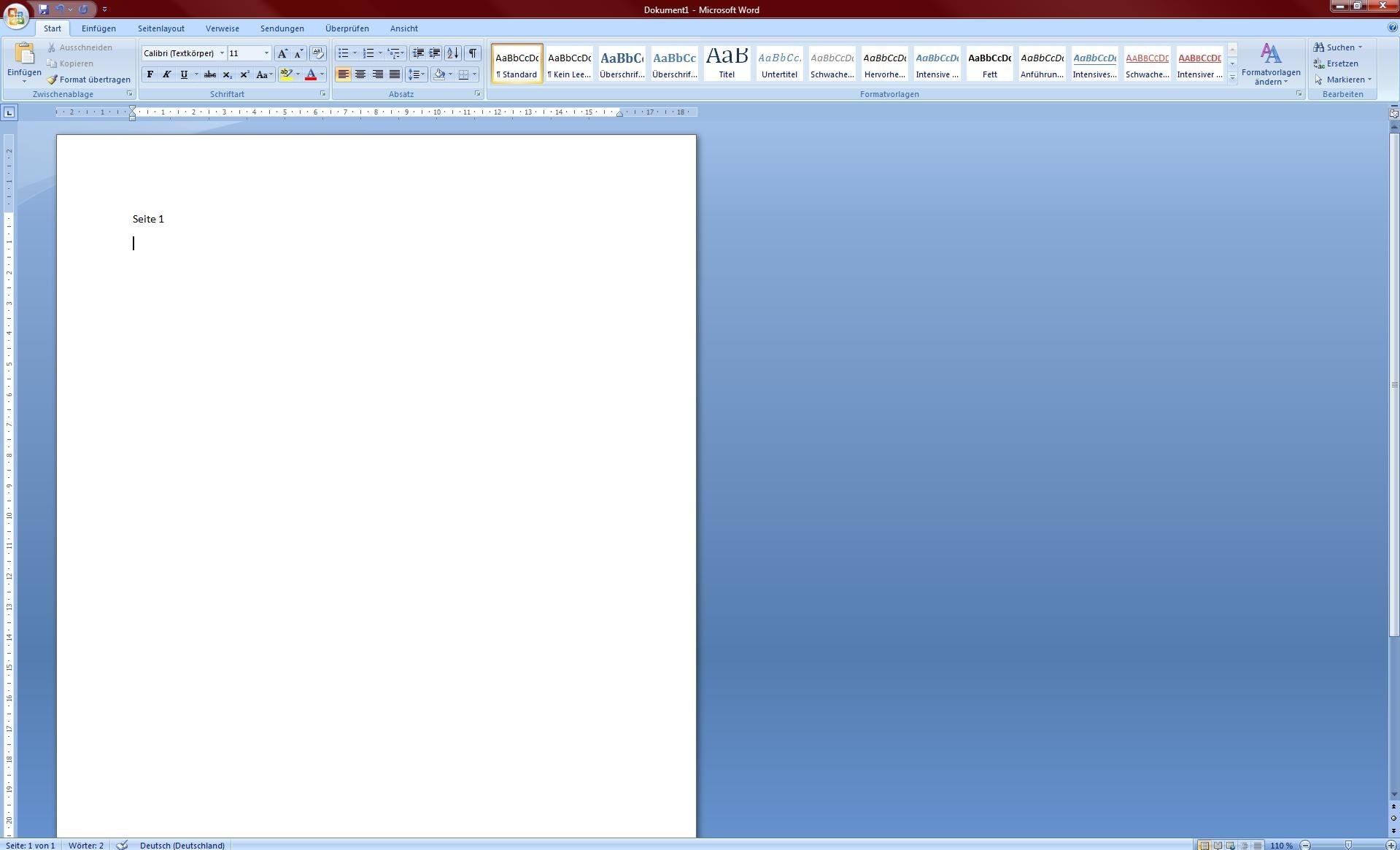
Task: Switch to Verweise tab
Action: (223, 28)
